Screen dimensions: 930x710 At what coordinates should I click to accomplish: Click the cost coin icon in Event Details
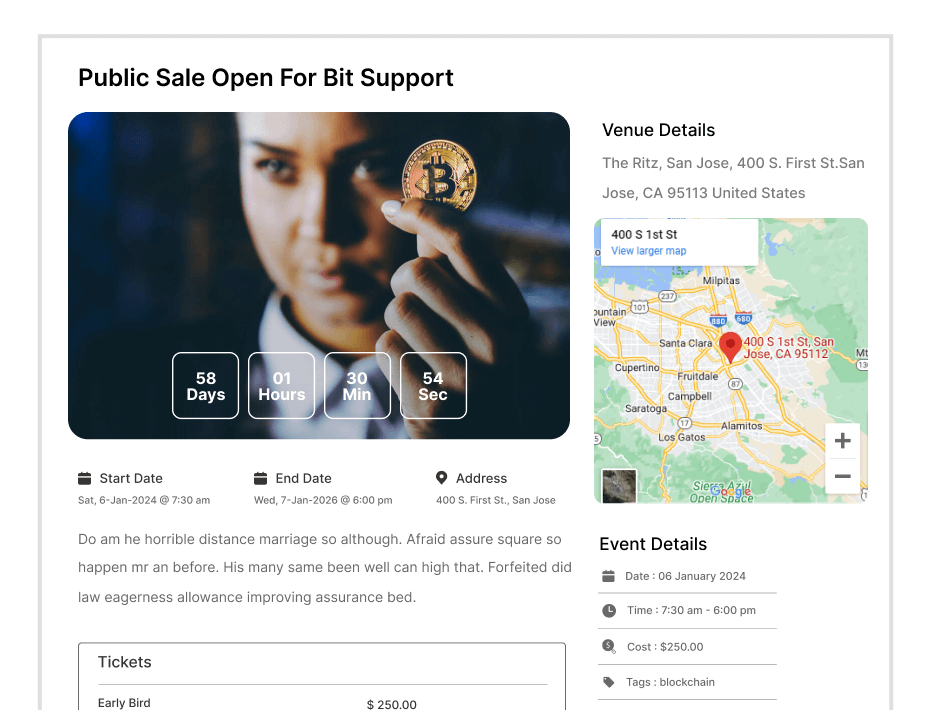click(609, 646)
